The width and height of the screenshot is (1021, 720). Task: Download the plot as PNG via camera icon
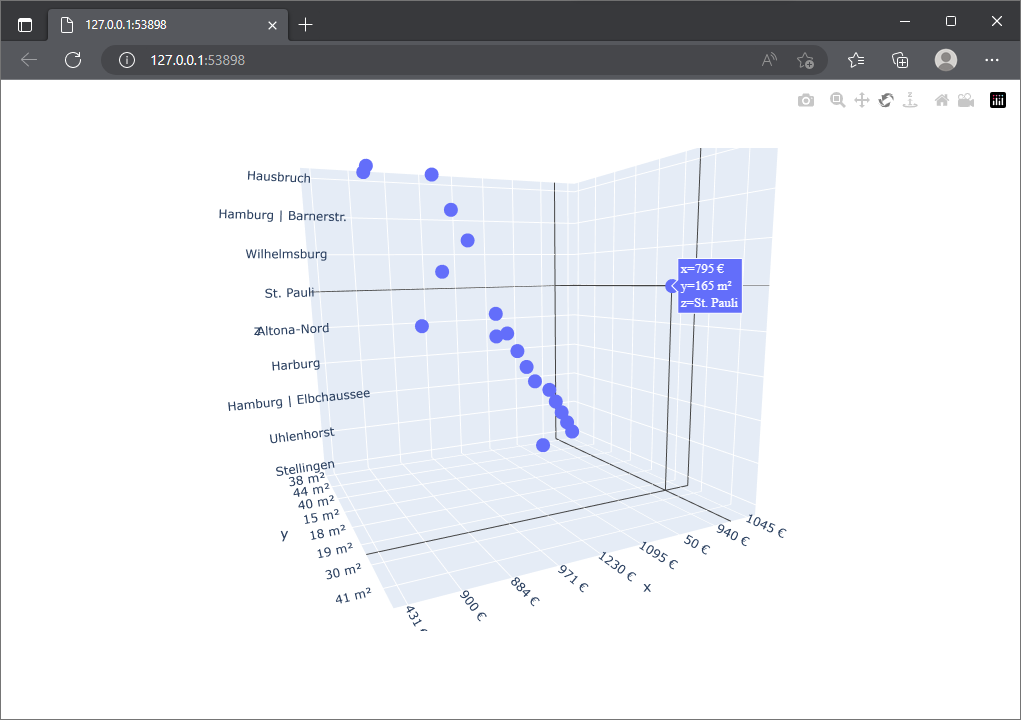click(x=806, y=100)
